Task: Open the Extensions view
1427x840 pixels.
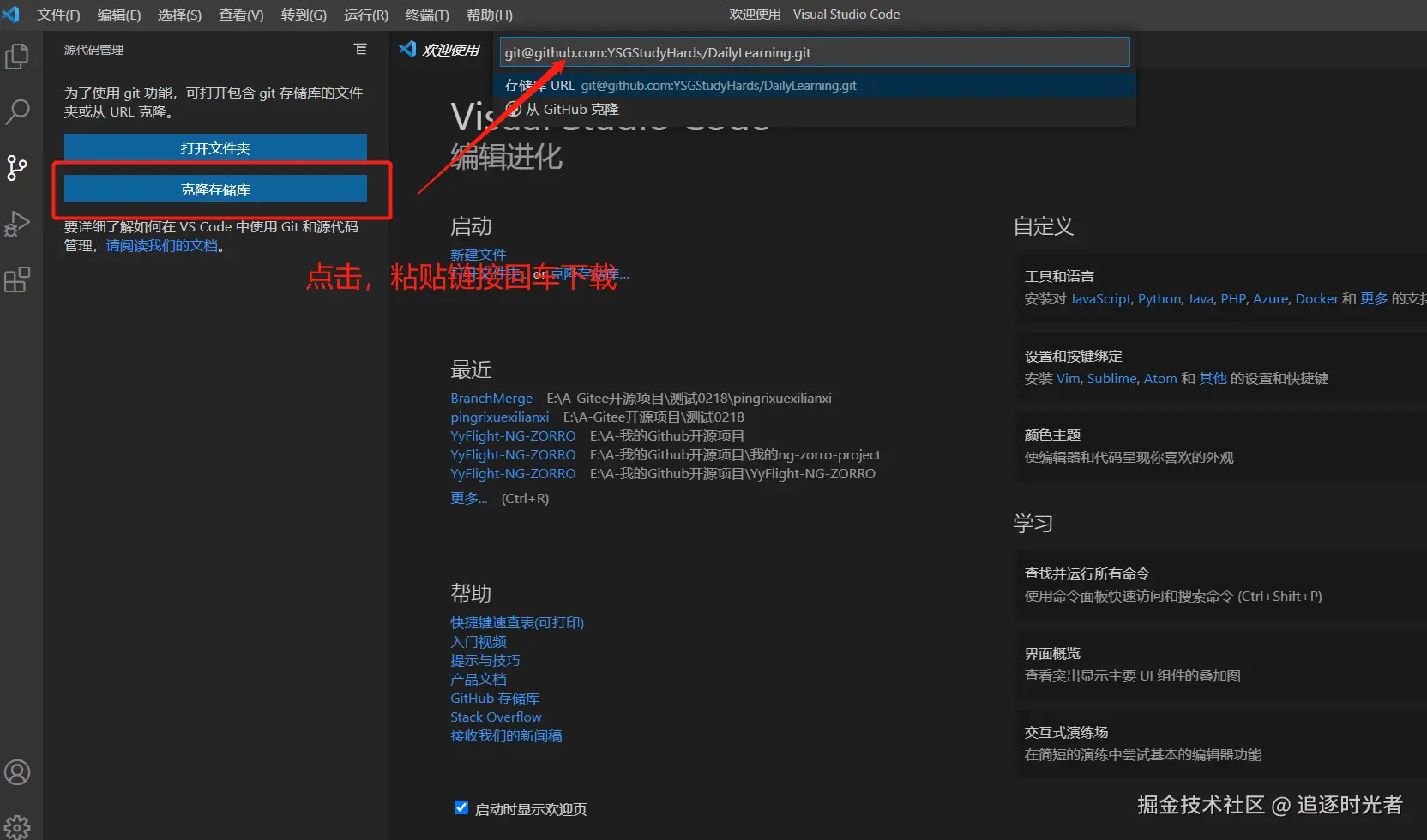Action: [x=17, y=279]
